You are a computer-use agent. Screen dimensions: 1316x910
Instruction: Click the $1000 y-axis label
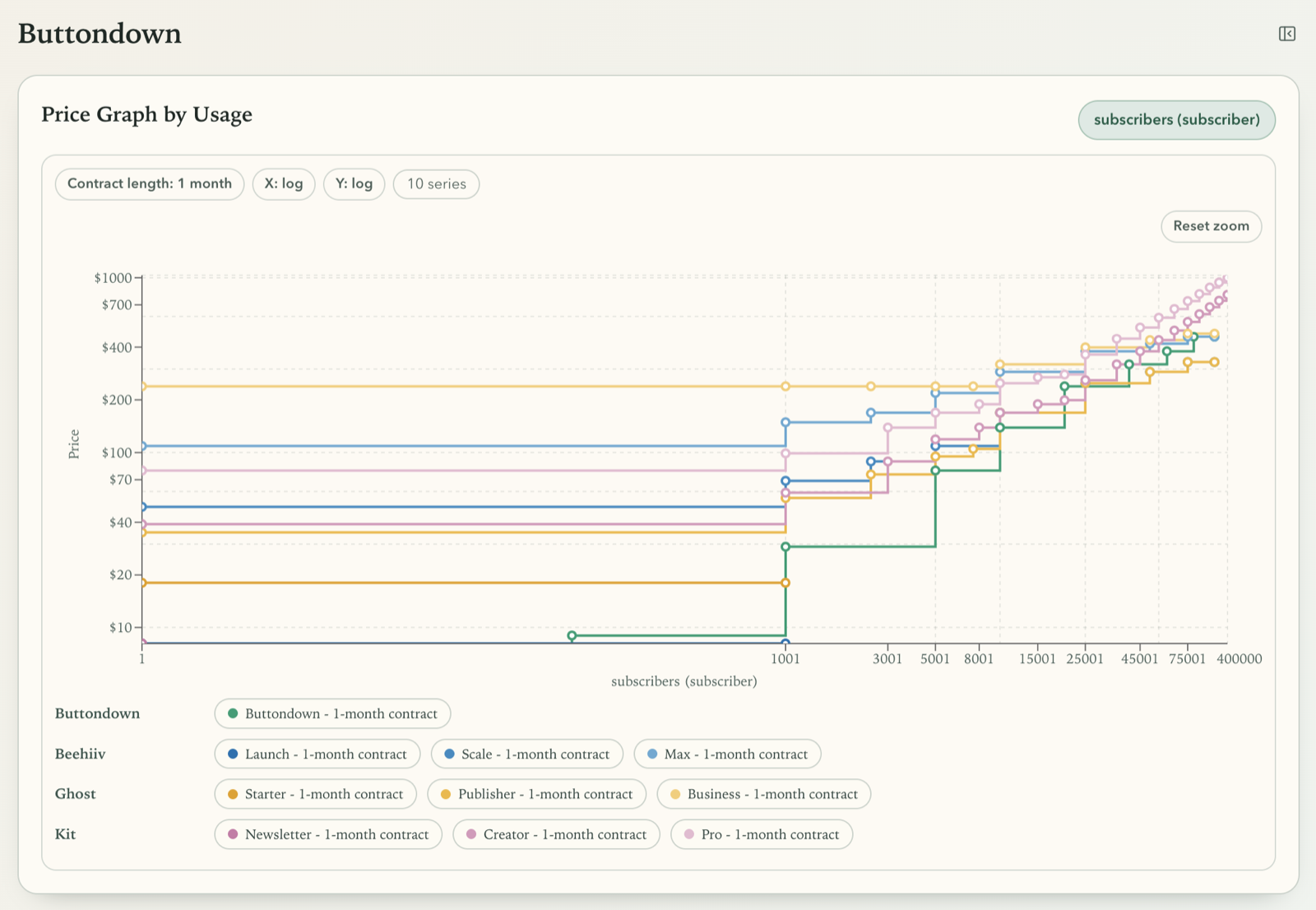tap(113, 278)
